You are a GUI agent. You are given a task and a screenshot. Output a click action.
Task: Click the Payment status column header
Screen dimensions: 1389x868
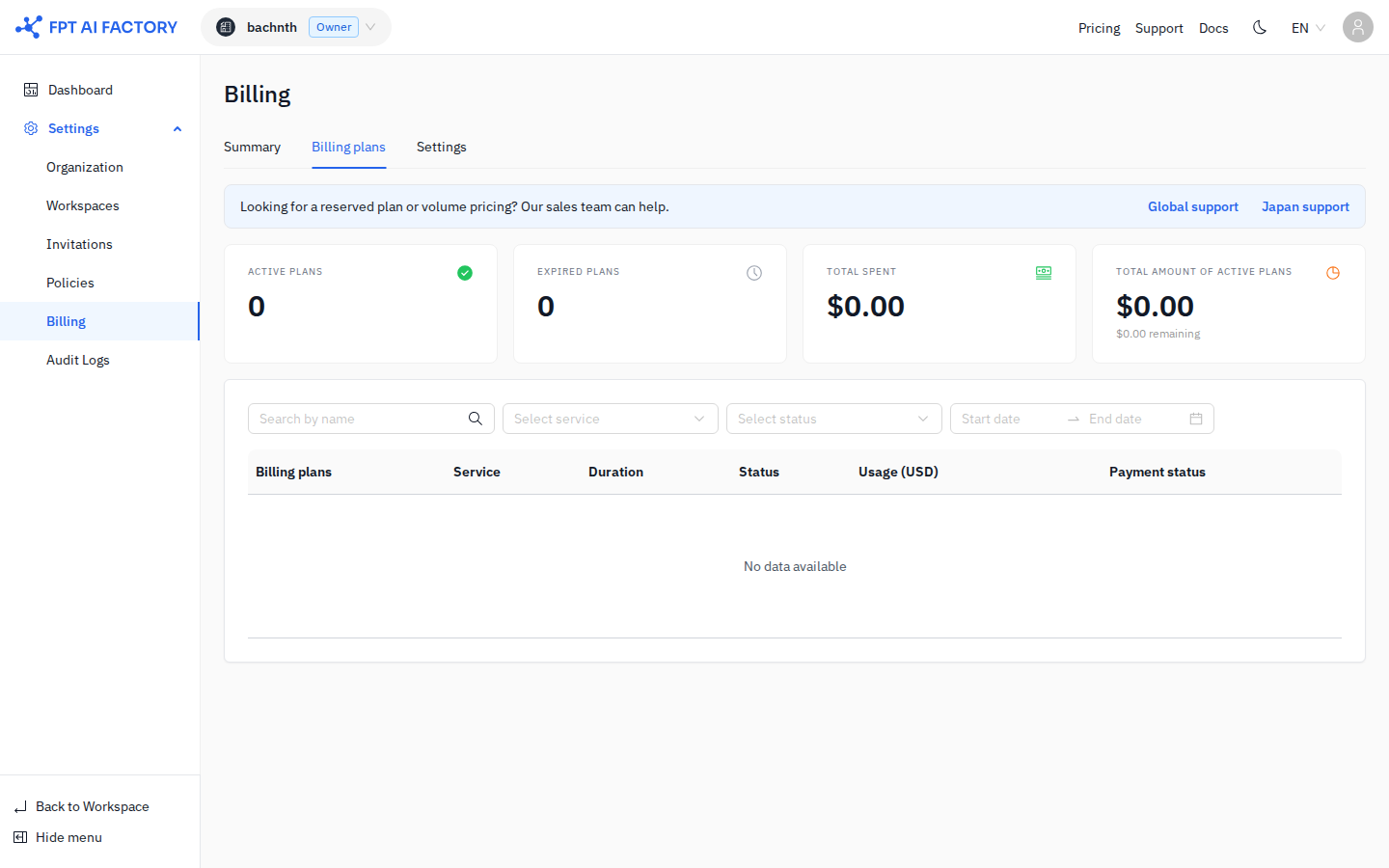click(1157, 472)
